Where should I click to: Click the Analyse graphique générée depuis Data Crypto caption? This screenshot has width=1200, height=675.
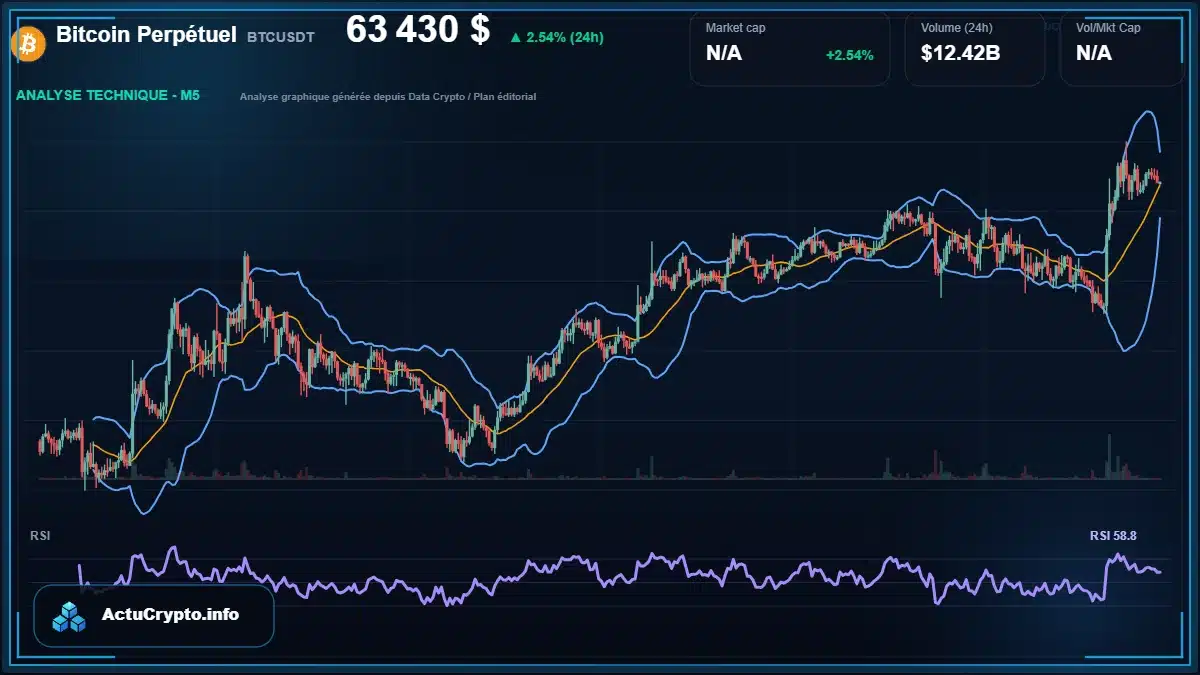click(388, 97)
